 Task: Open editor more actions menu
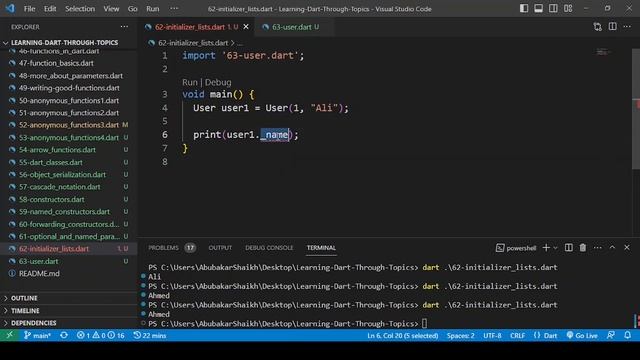pyautogui.click(x=627, y=27)
